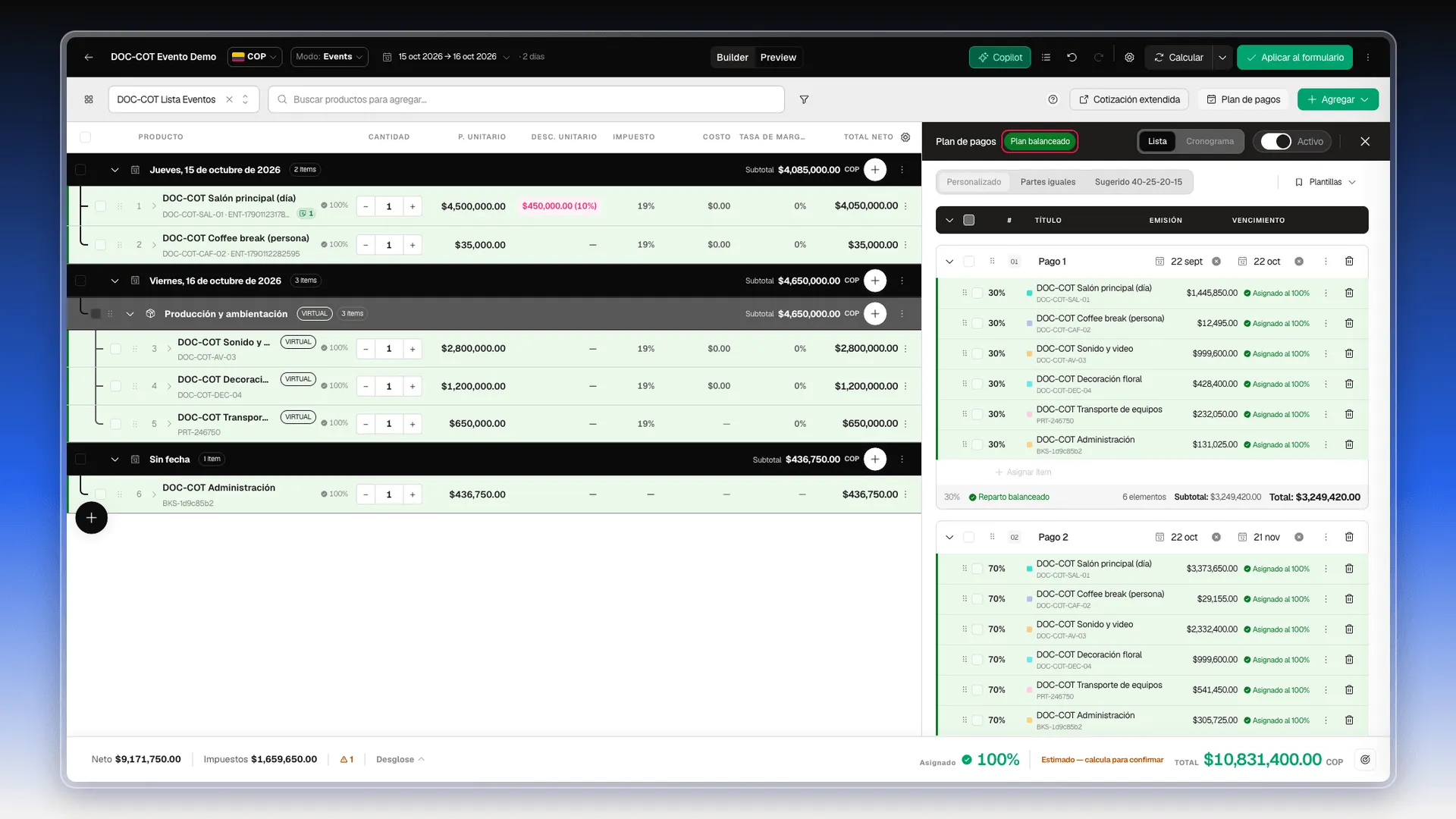Open Cotización extendida
Screen dimensions: 1456x819
tap(1129, 99)
